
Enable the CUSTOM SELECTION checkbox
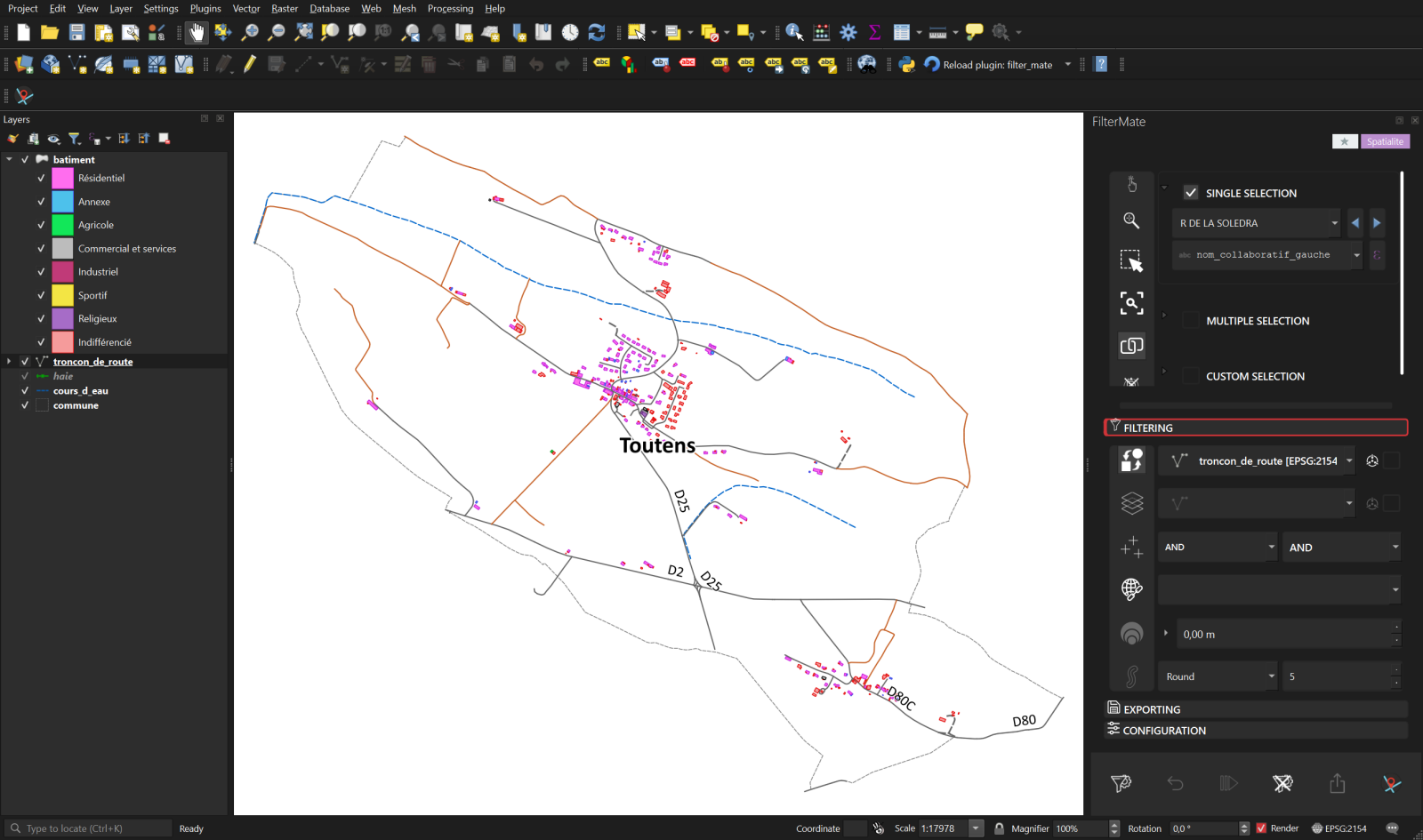pyautogui.click(x=1191, y=376)
